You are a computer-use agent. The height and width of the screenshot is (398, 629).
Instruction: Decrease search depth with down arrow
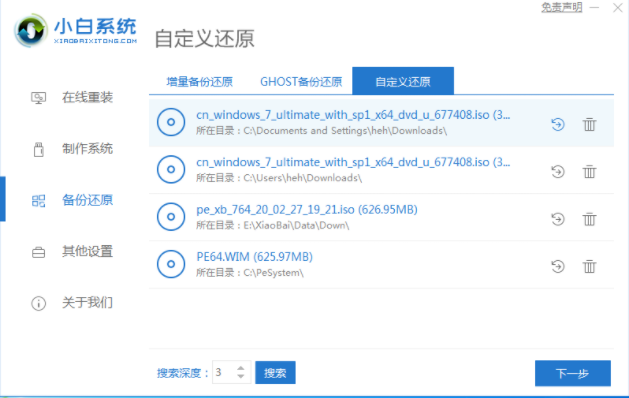pos(241,376)
